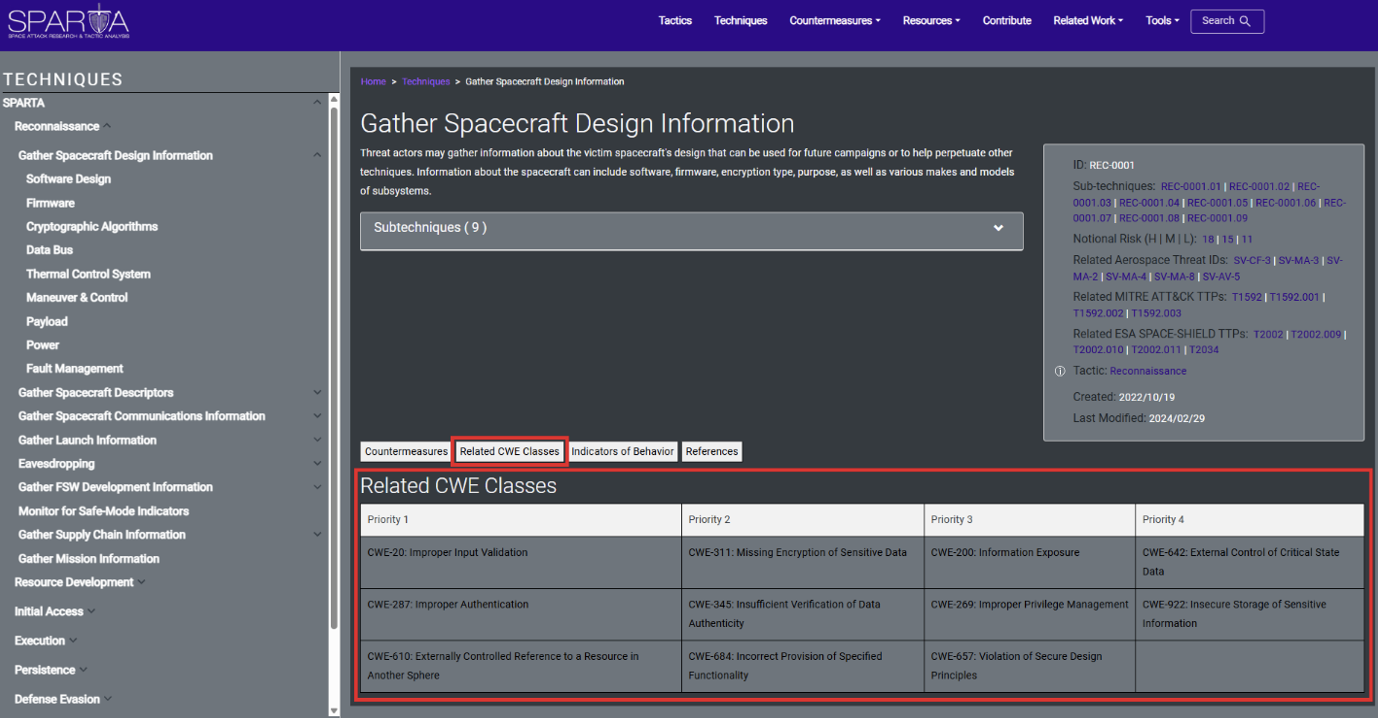The image size is (1378, 718).
Task: Select Software Design in sidebar
Action: pyautogui.click(x=68, y=179)
